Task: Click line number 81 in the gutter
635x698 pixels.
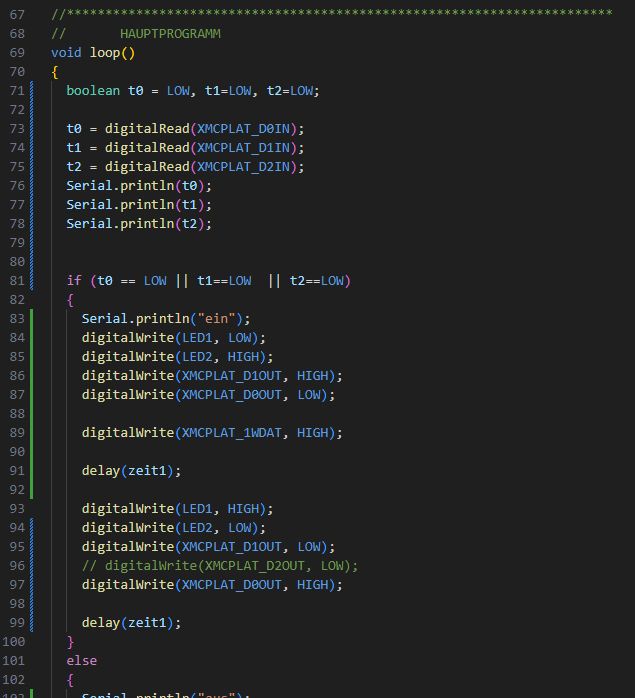Action: (x=17, y=281)
